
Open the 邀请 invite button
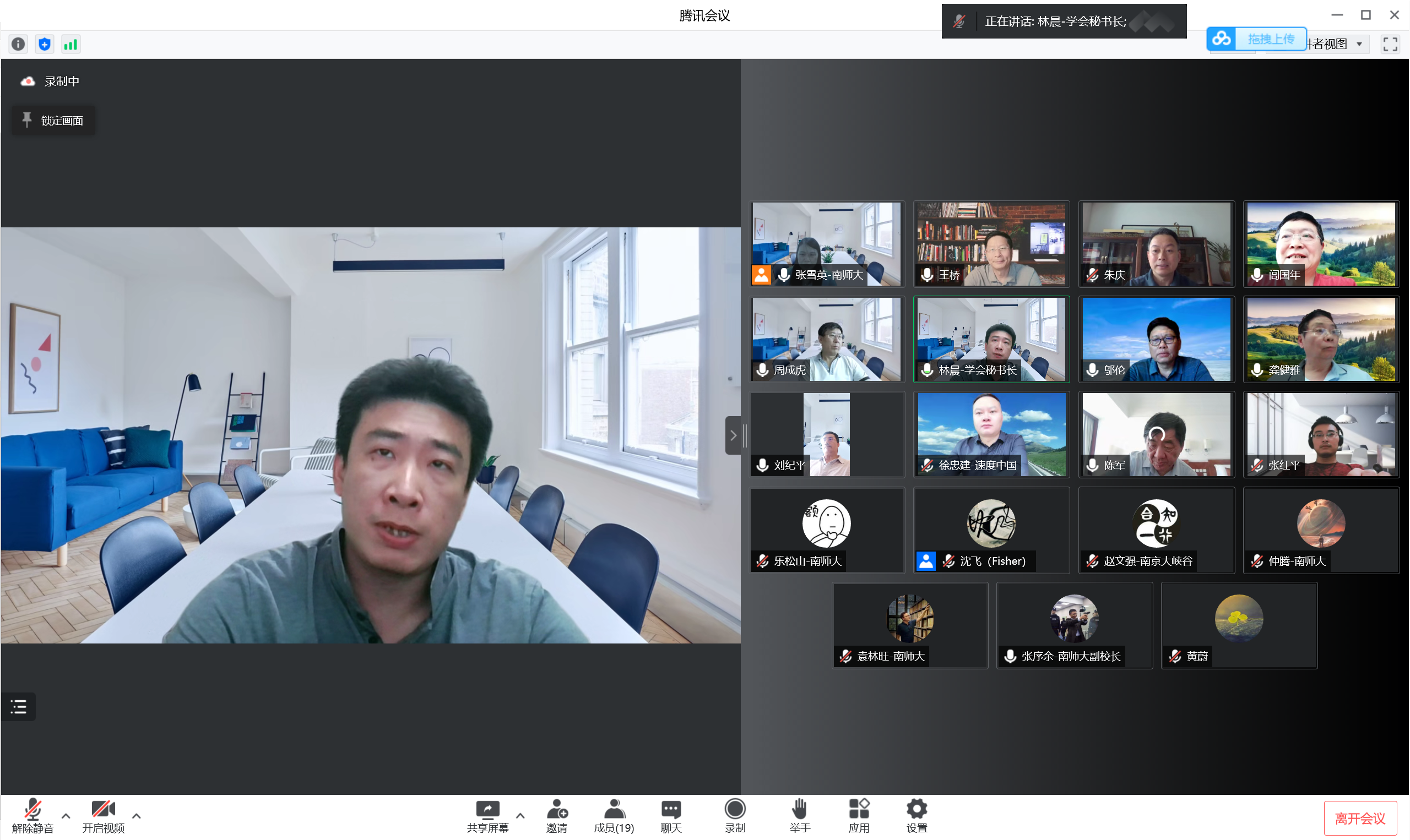coord(557,816)
